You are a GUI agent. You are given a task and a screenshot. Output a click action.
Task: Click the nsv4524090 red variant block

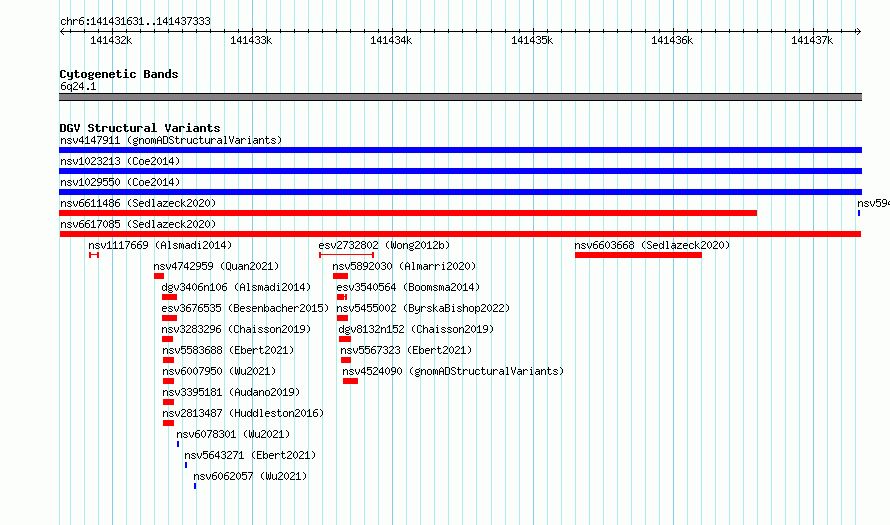(350, 381)
